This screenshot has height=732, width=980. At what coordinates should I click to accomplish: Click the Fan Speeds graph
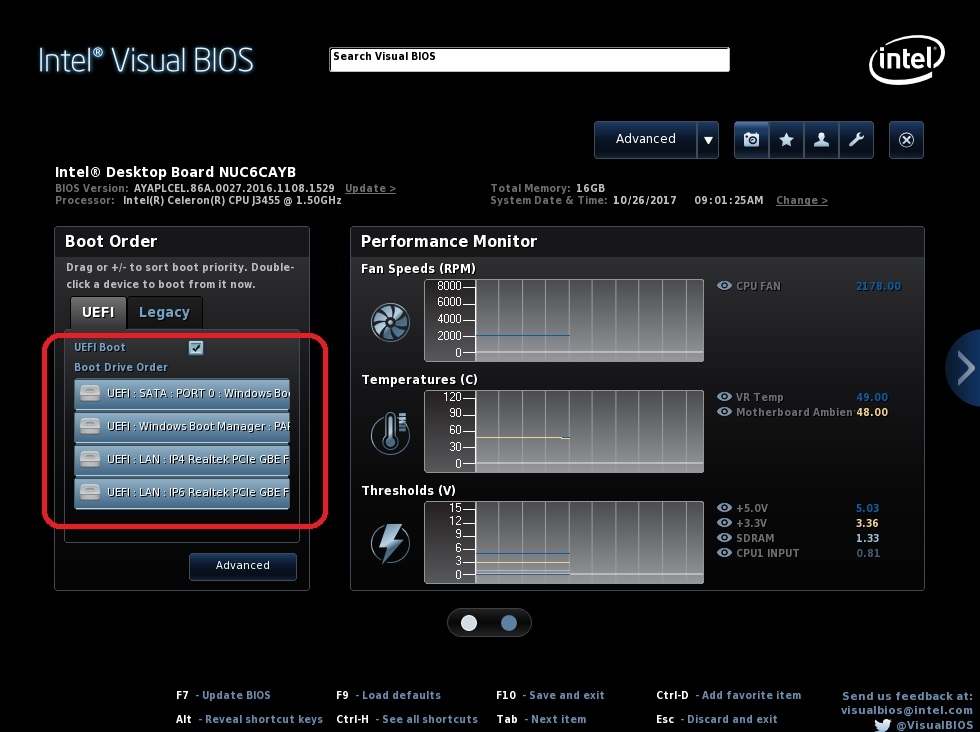[564, 320]
